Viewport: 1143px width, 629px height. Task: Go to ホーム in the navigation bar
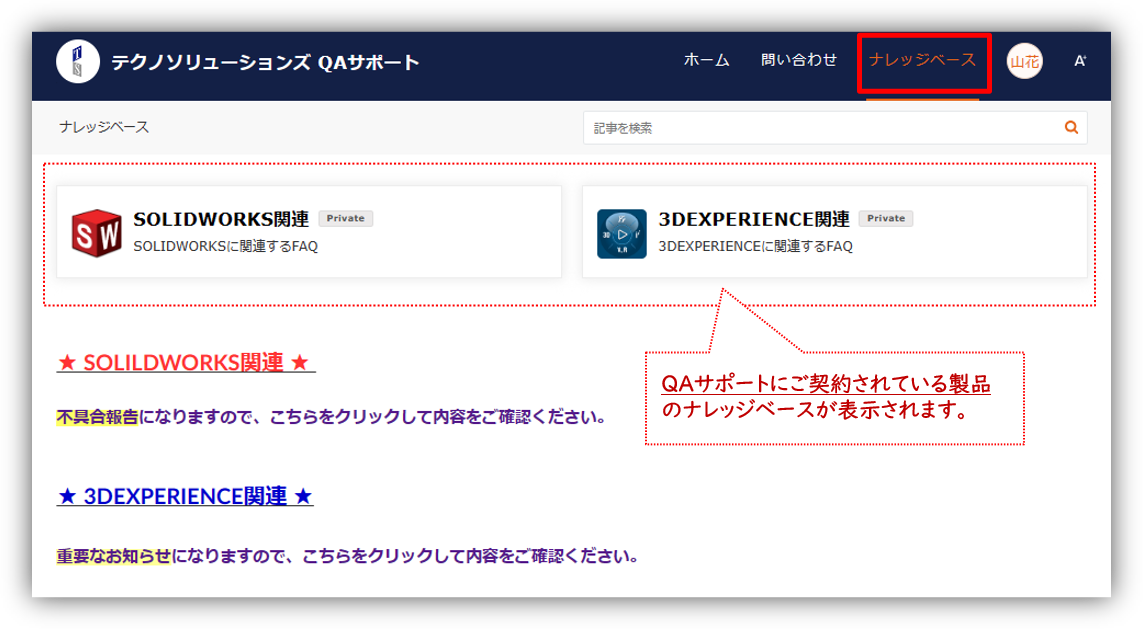(x=706, y=60)
